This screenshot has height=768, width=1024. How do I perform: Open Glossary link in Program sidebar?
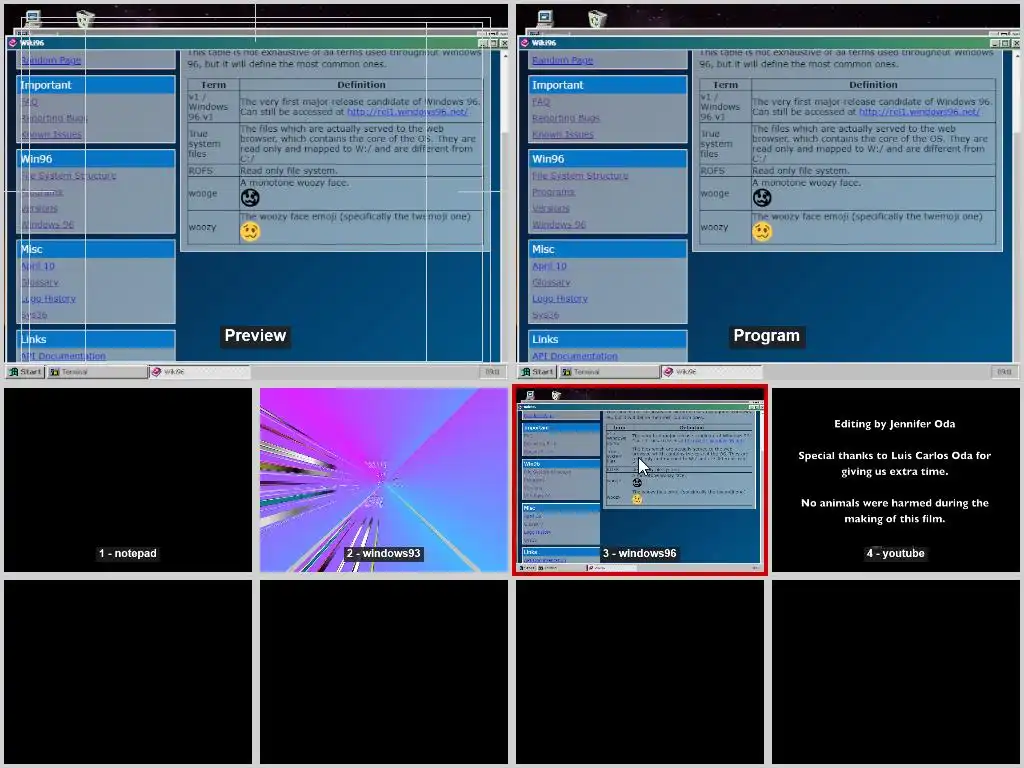pos(551,282)
